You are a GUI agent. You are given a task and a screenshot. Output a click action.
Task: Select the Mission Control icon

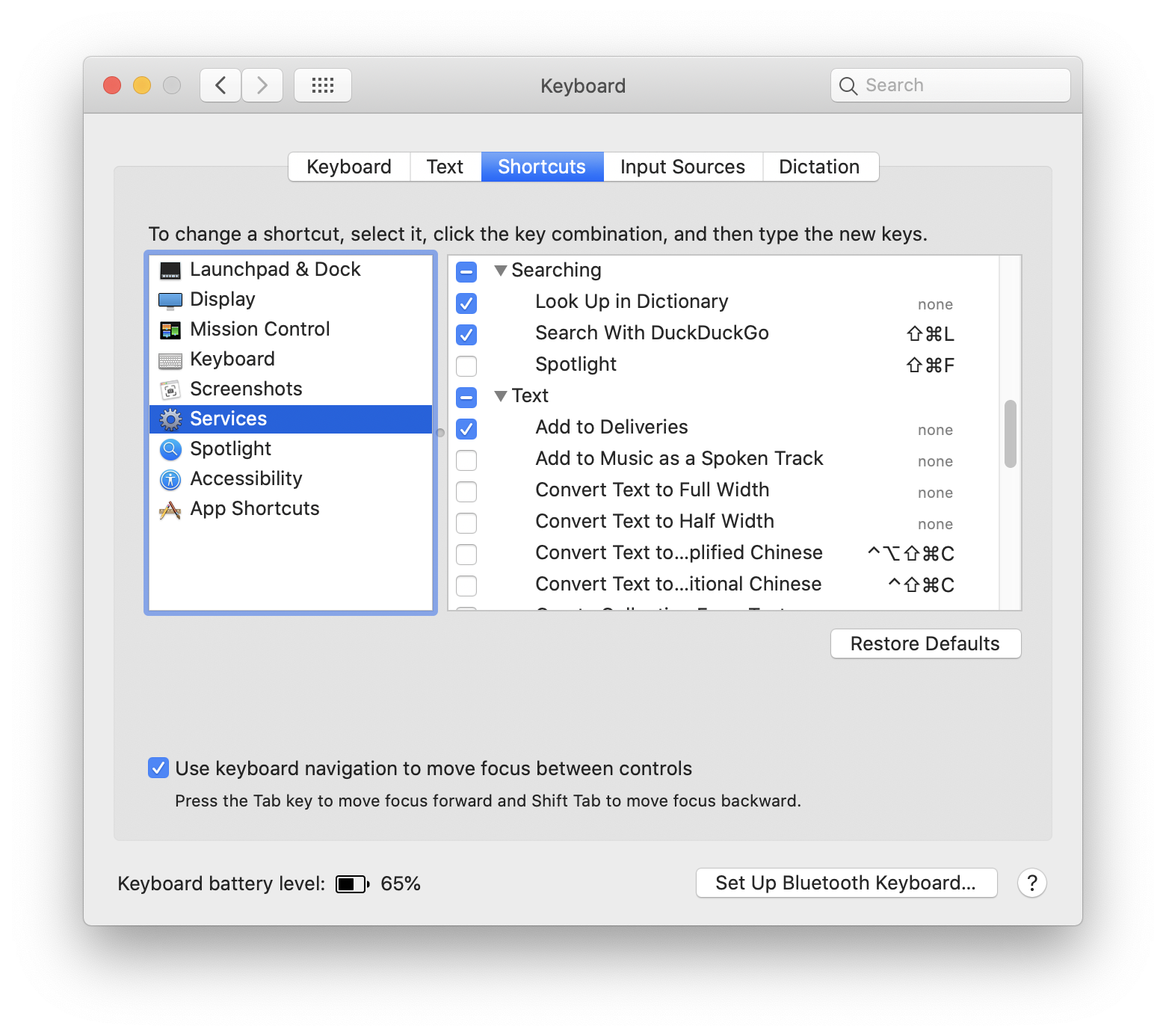tap(170, 330)
